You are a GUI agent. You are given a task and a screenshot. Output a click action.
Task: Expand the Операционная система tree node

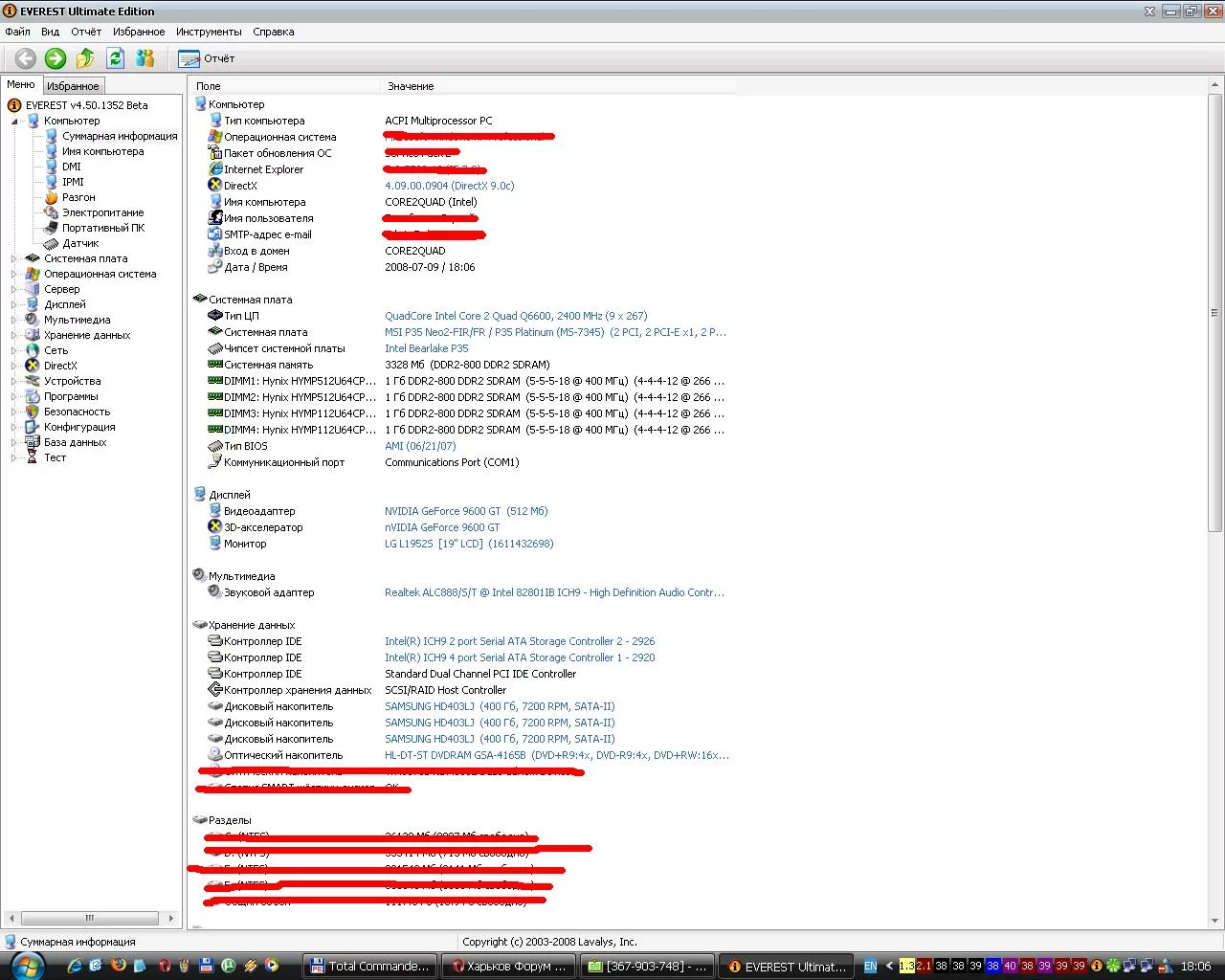pyautogui.click(x=14, y=274)
